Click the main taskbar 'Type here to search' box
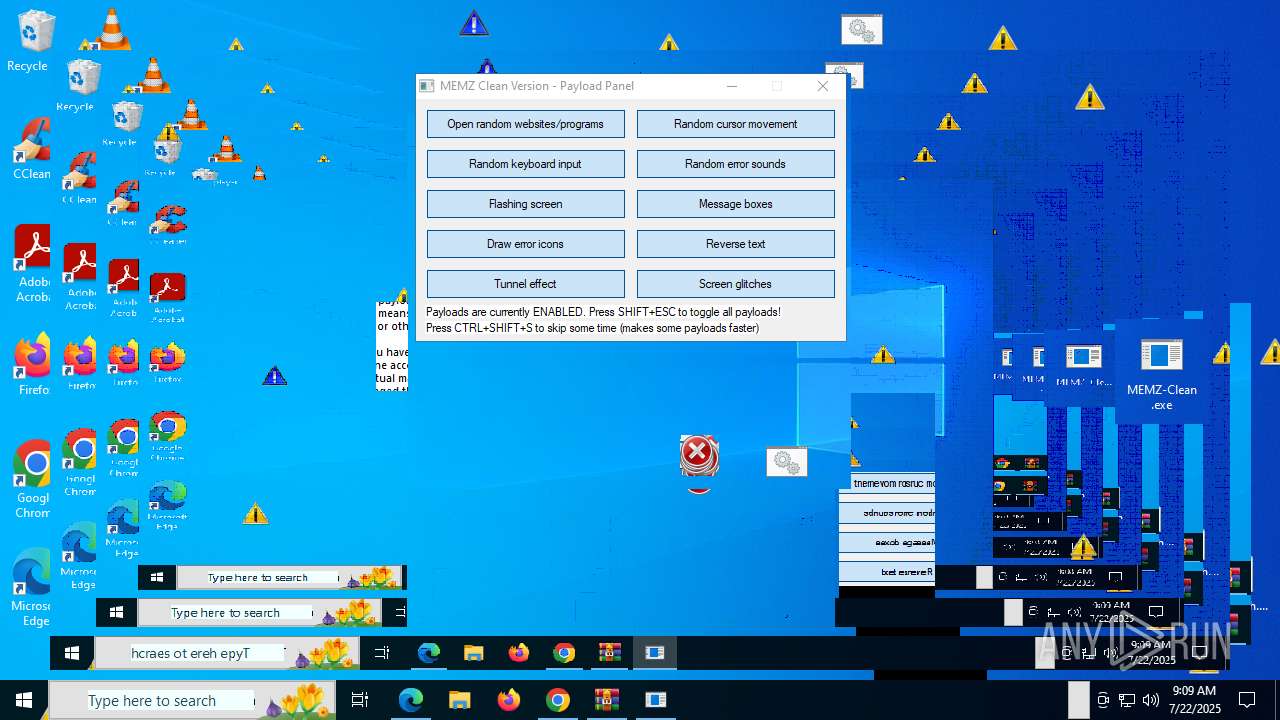Viewport: 1280px width, 720px height. click(x=193, y=700)
